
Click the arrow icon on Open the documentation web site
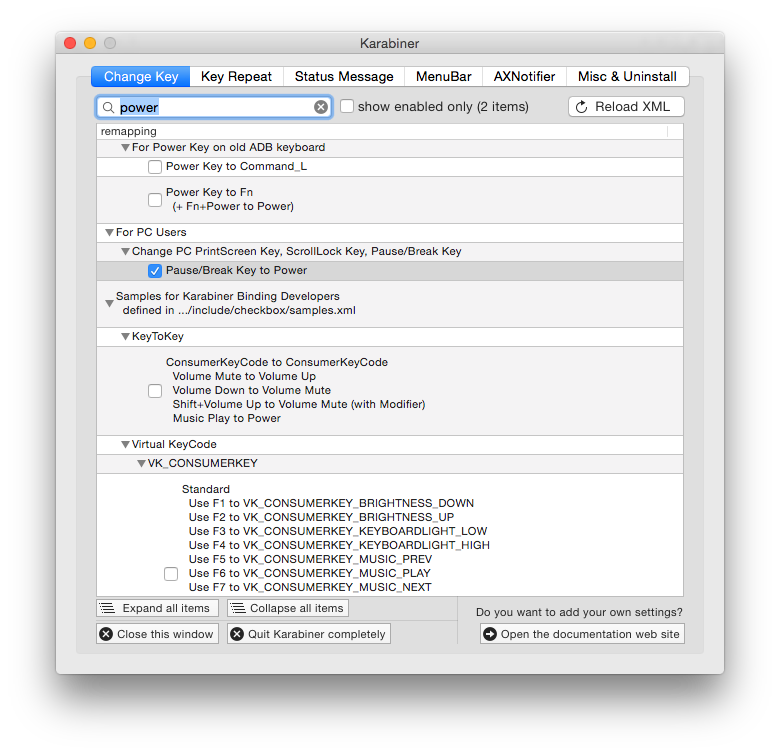pos(490,634)
